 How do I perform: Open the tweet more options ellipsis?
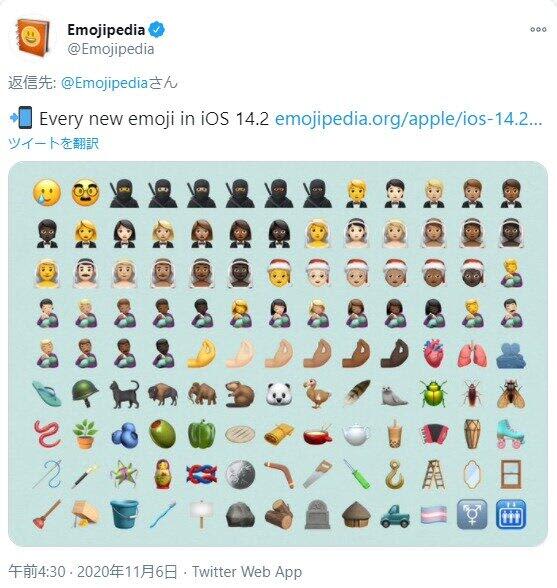(x=538, y=29)
